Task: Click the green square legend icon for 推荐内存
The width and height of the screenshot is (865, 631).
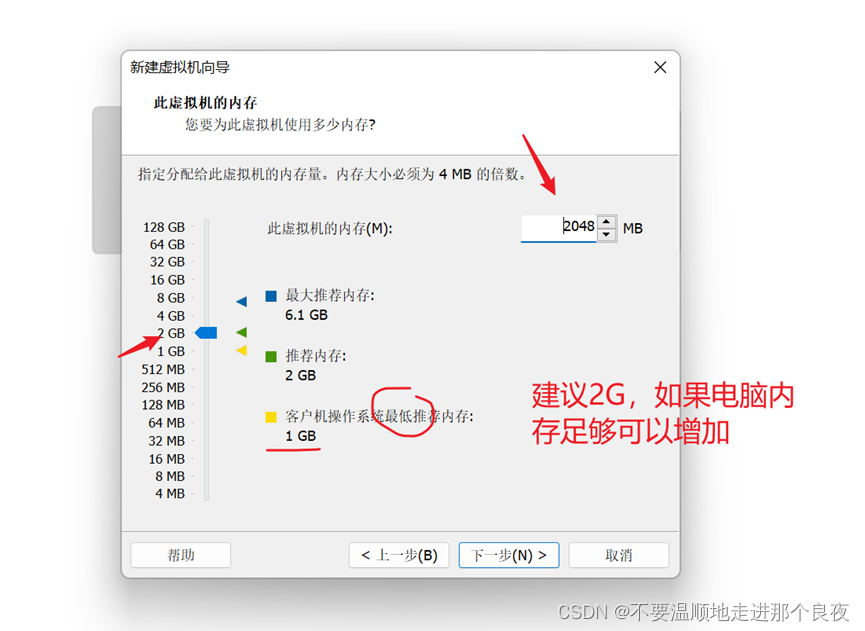Action: coord(271,357)
